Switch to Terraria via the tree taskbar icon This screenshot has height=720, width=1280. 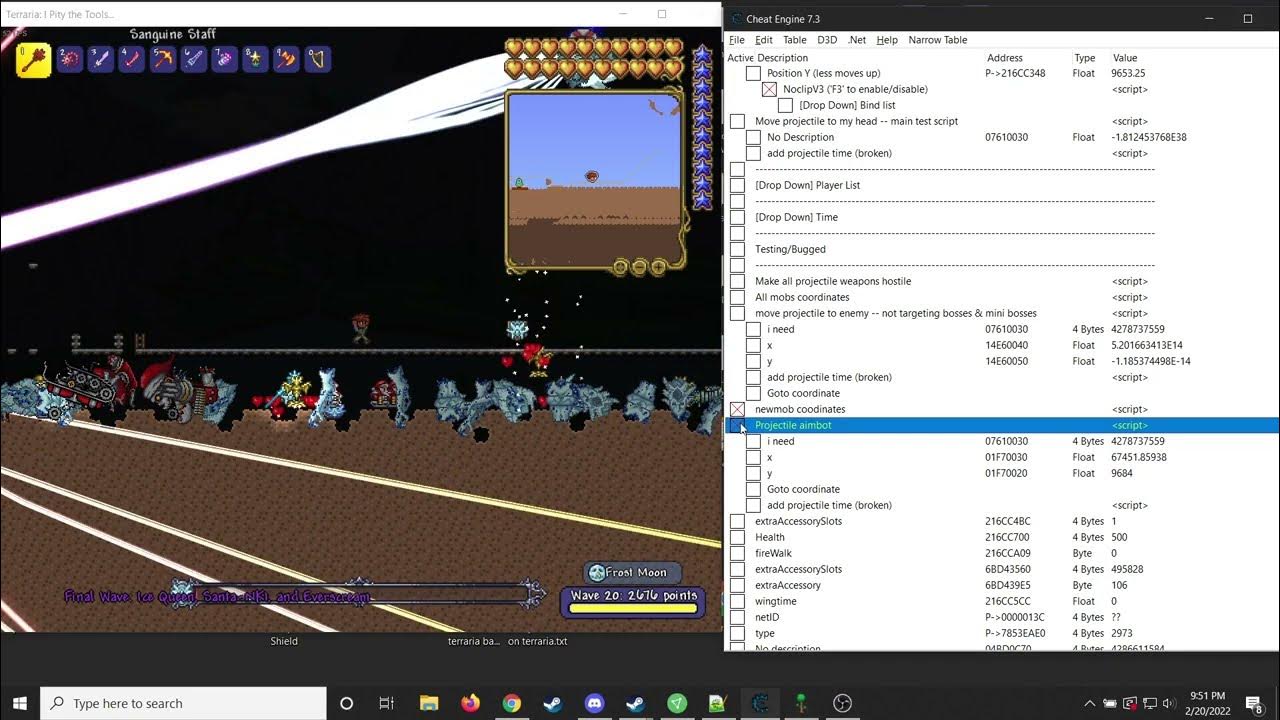pyautogui.click(x=801, y=703)
